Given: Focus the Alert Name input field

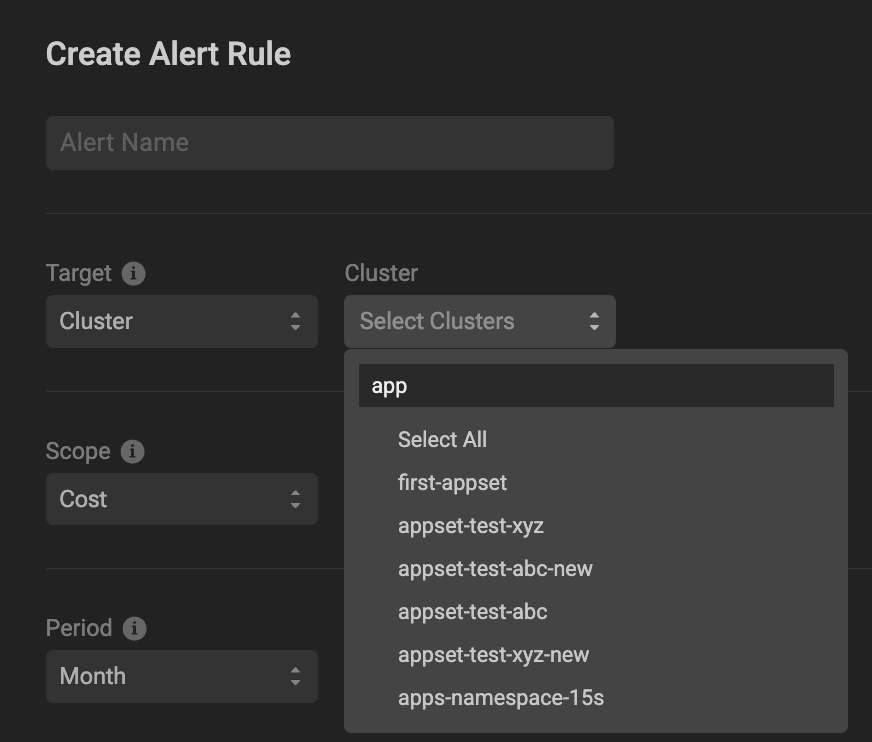Looking at the screenshot, I should click(x=329, y=142).
